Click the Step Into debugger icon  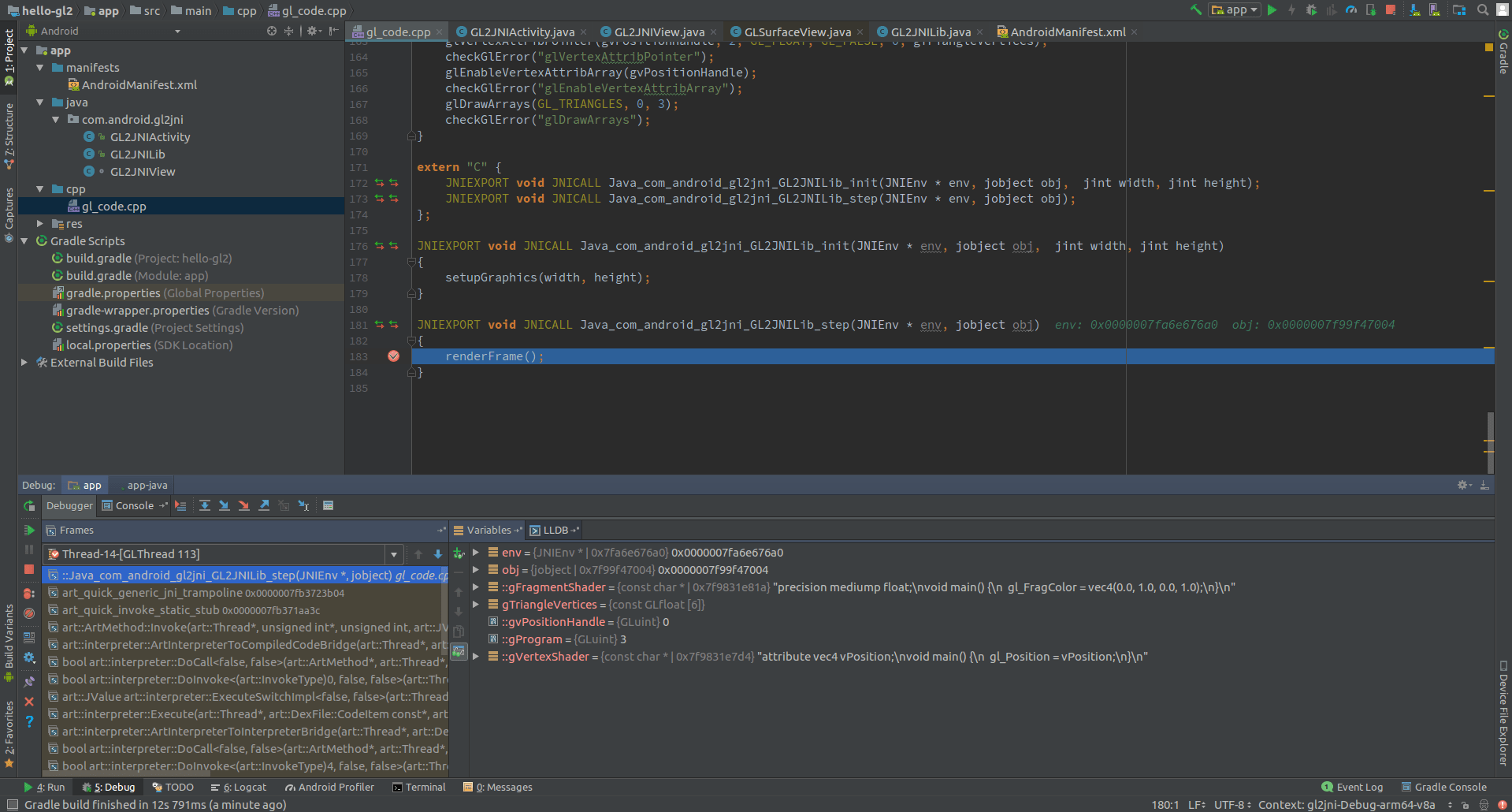[x=225, y=506]
